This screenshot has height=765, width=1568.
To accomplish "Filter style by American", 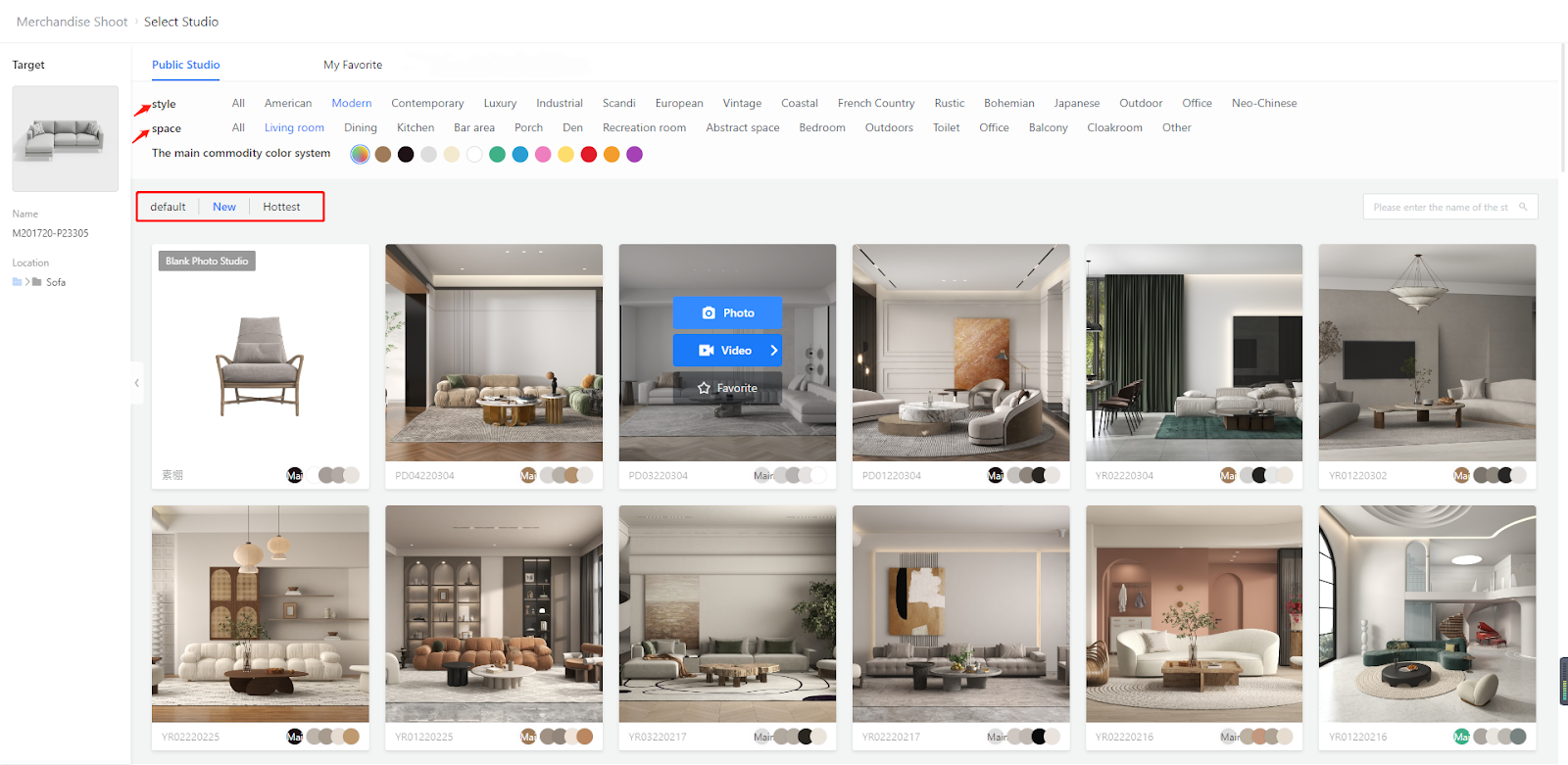I will (x=288, y=103).
